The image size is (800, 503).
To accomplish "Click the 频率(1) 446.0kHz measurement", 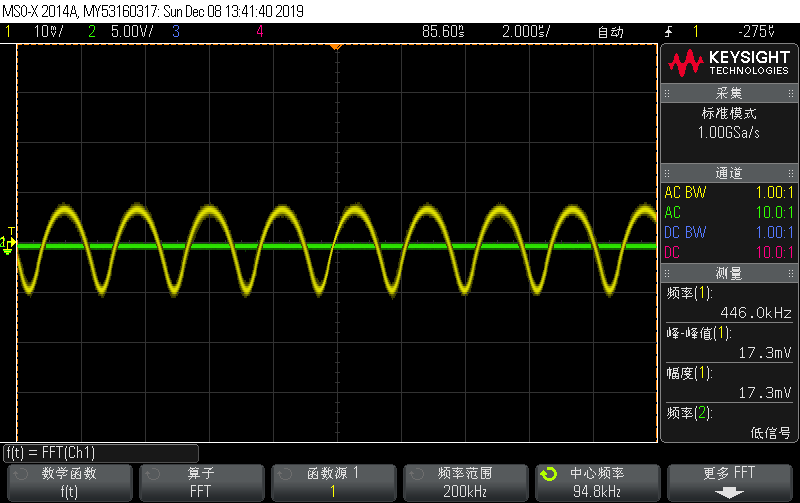I will [x=729, y=303].
